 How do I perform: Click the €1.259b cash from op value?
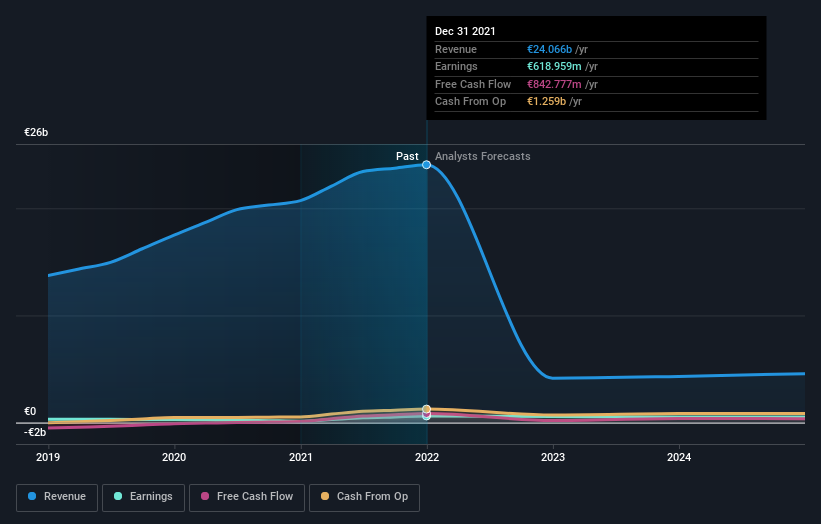coord(546,102)
